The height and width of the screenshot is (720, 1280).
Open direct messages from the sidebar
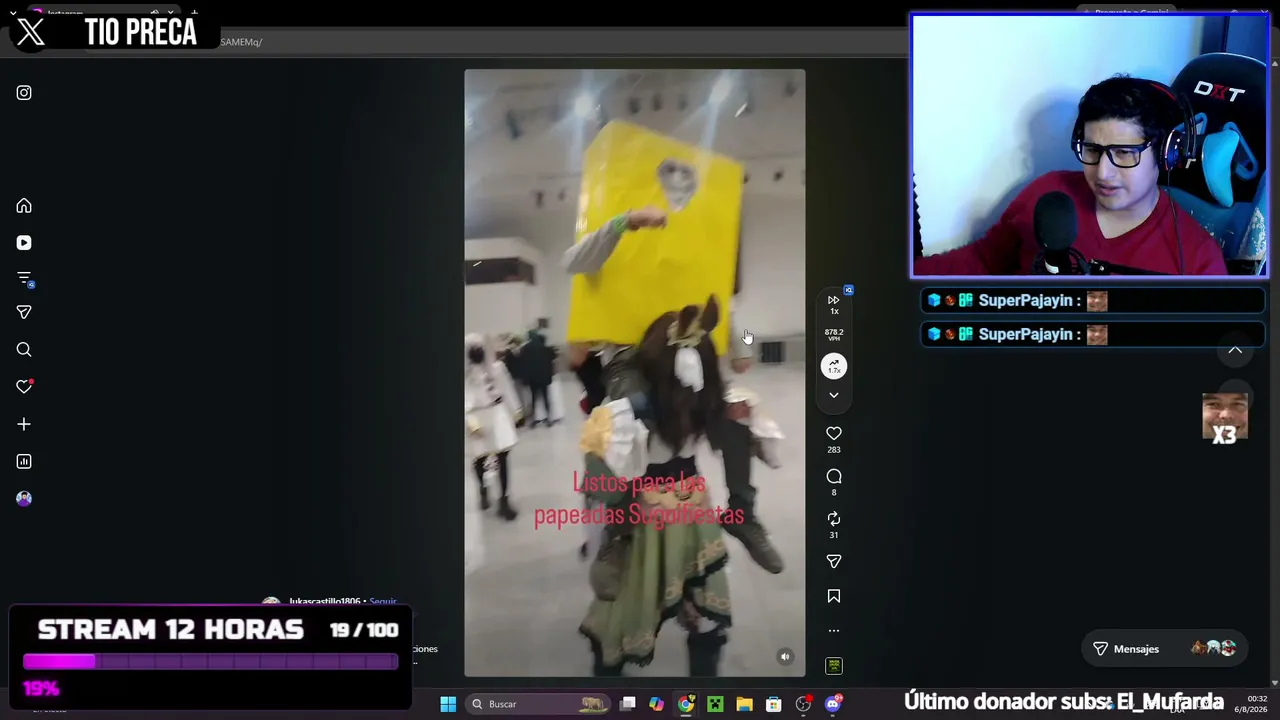24,312
